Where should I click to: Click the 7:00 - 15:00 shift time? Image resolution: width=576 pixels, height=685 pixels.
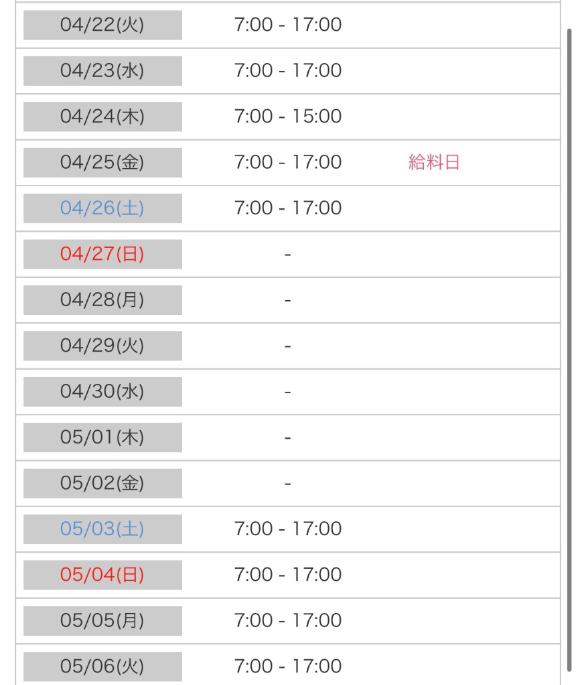tap(288, 116)
